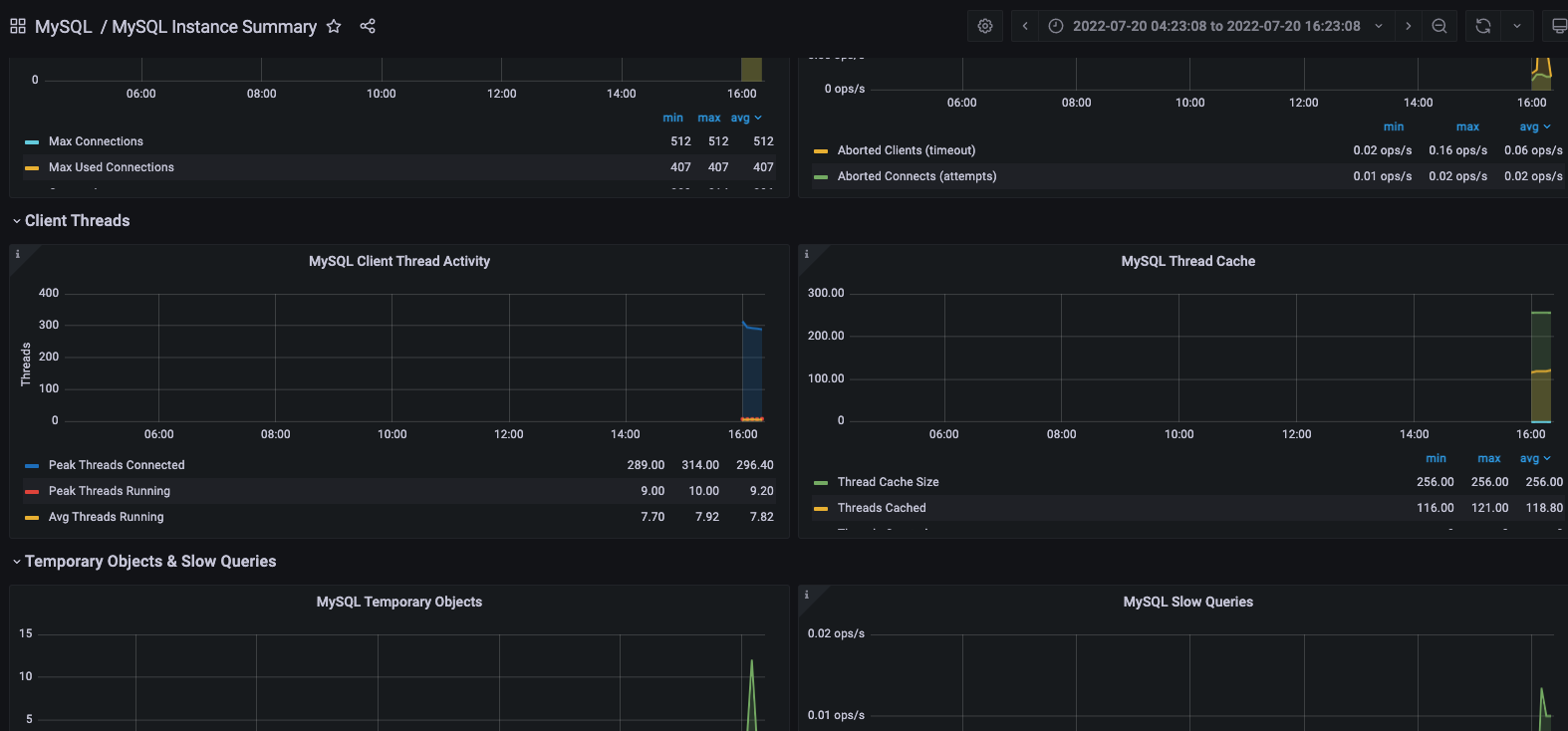The image size is (1568, 731).
Task: Sort aborted connections legend by min
Action: (1394, 126)
